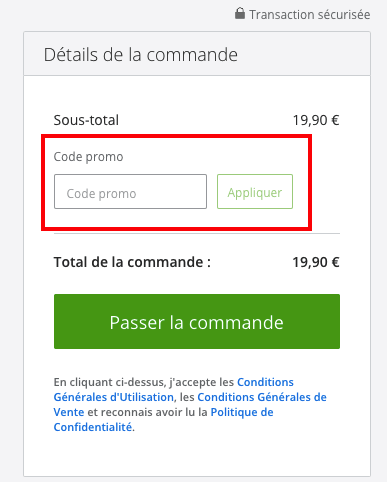Click the euro sign of the Sous-total
The width and height of the screenshot is (387, 482).
(x=335, y=120)
